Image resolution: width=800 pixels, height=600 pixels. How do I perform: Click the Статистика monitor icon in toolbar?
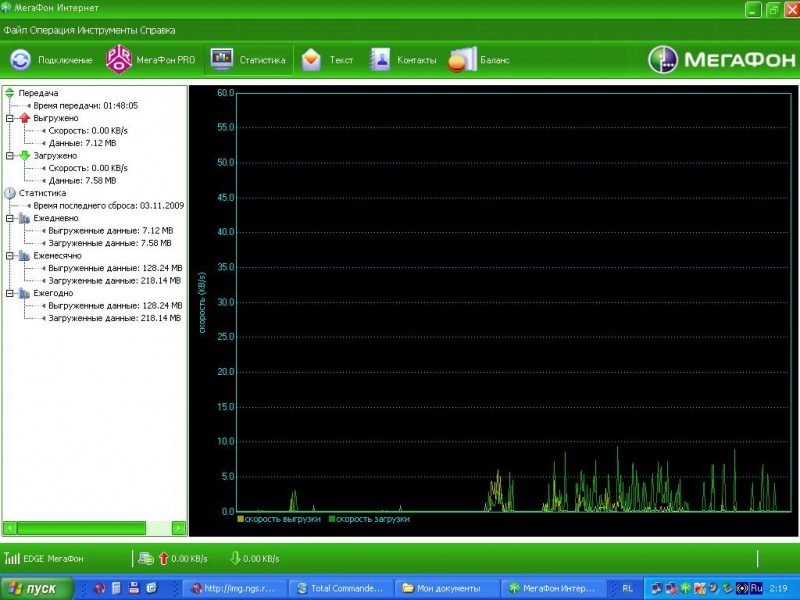221,60
